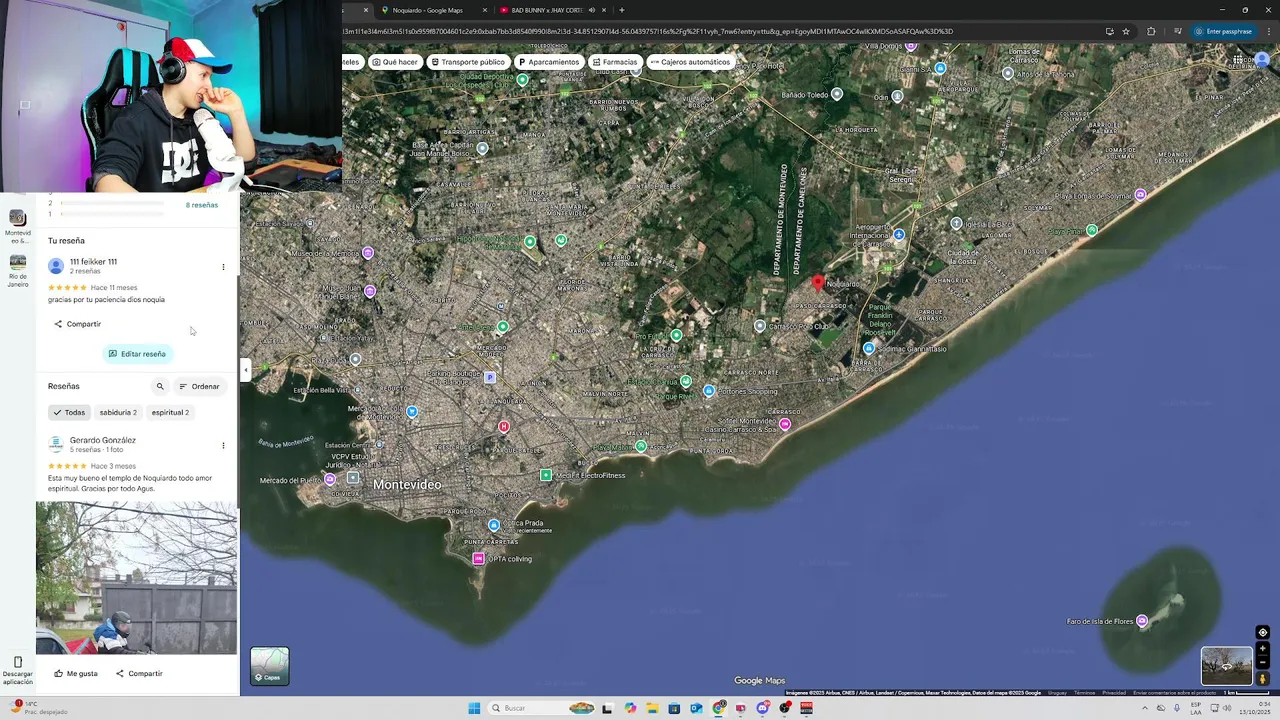Viewport: 1280px width, 720px height.
Task: Open the review photo with gray fence
Action: 137,578
